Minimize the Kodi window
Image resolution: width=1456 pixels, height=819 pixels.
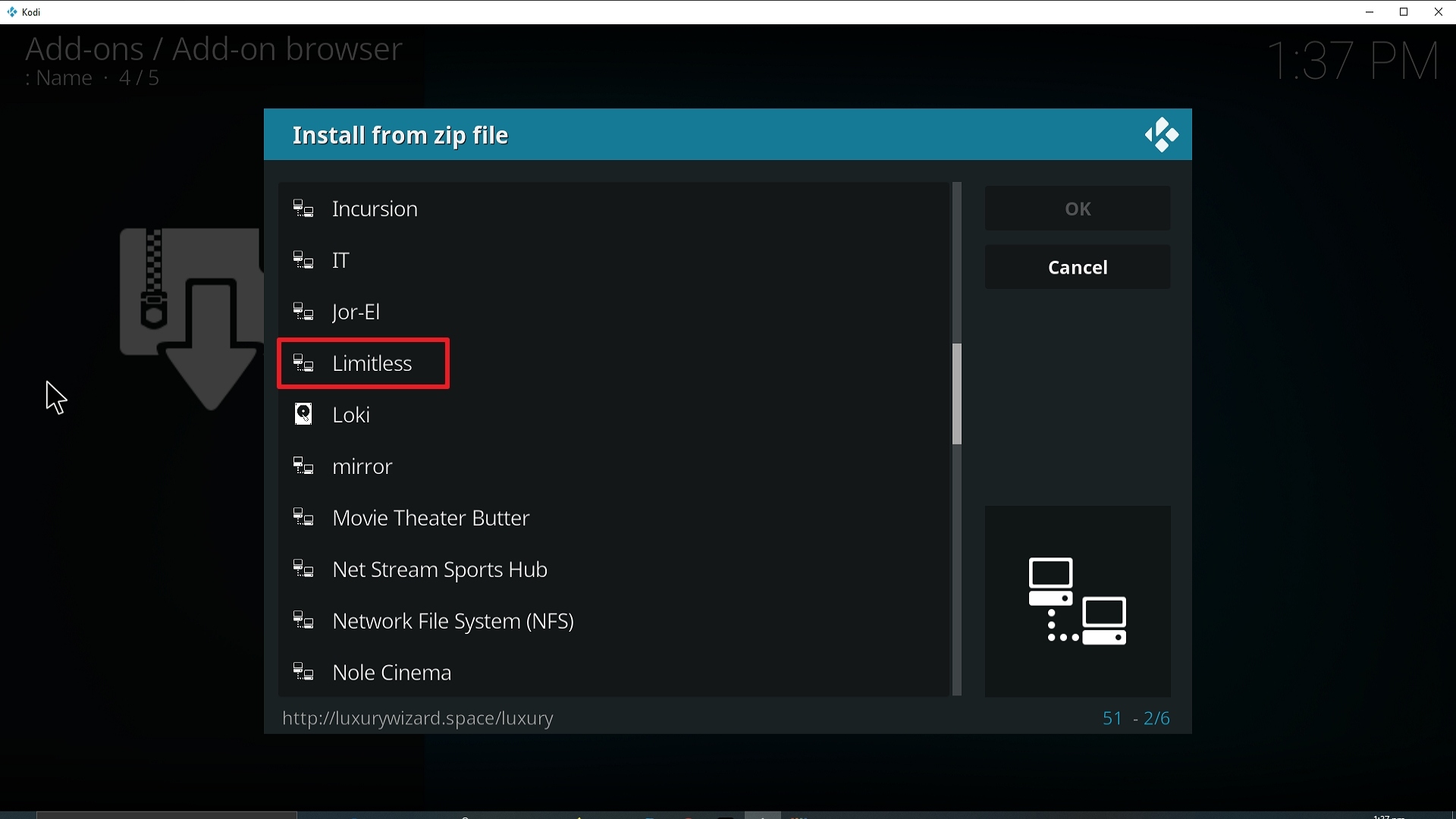(x=1370, y=12)
